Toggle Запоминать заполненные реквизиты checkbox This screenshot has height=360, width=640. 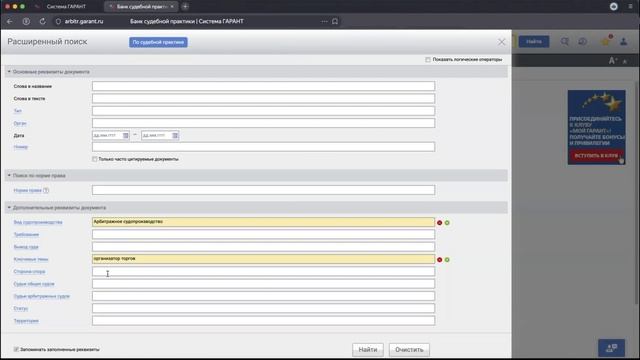tap(16, 349)
